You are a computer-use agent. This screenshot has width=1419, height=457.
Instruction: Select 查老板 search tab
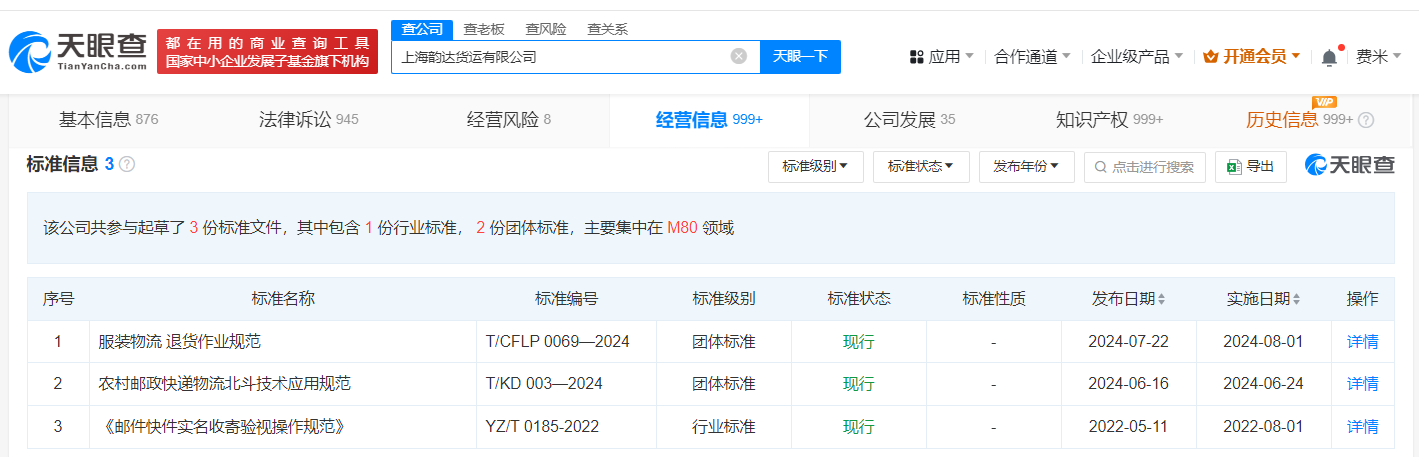pos(484,29)
